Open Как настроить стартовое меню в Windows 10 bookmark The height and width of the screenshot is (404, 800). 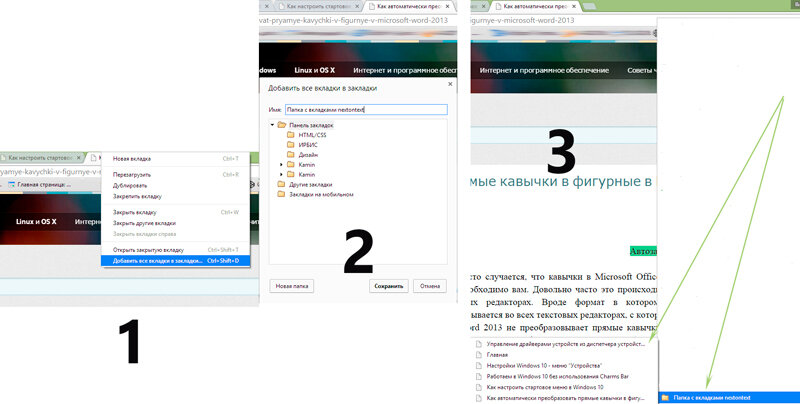(545, 387)
